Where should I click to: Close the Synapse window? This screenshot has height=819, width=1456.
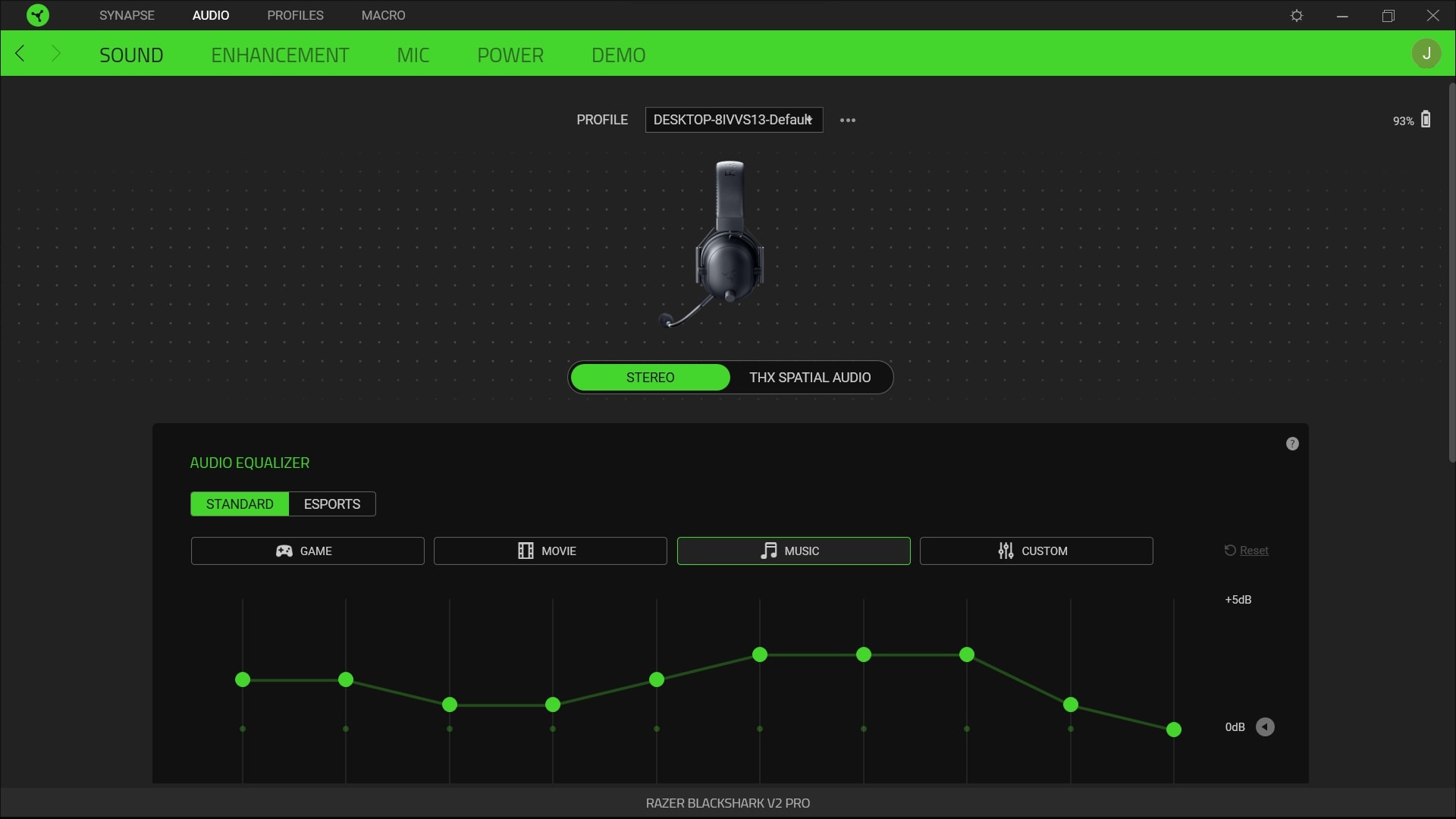(x=1432, y=15)
